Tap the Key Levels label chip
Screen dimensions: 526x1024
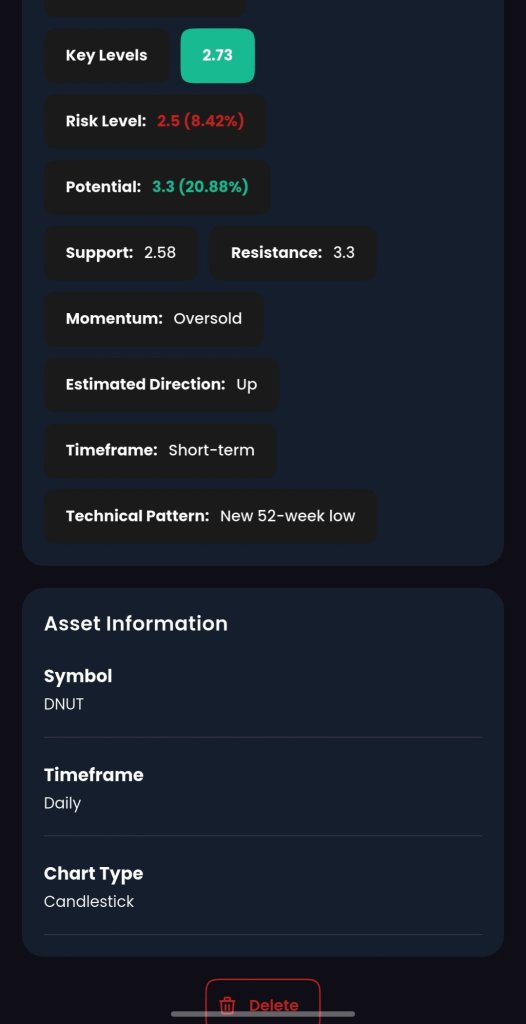[107, 56]
